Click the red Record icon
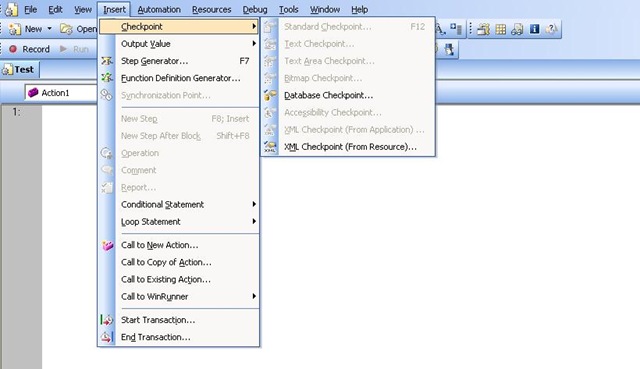This screenshot has width=640, height=369. (x=13, y=49)
